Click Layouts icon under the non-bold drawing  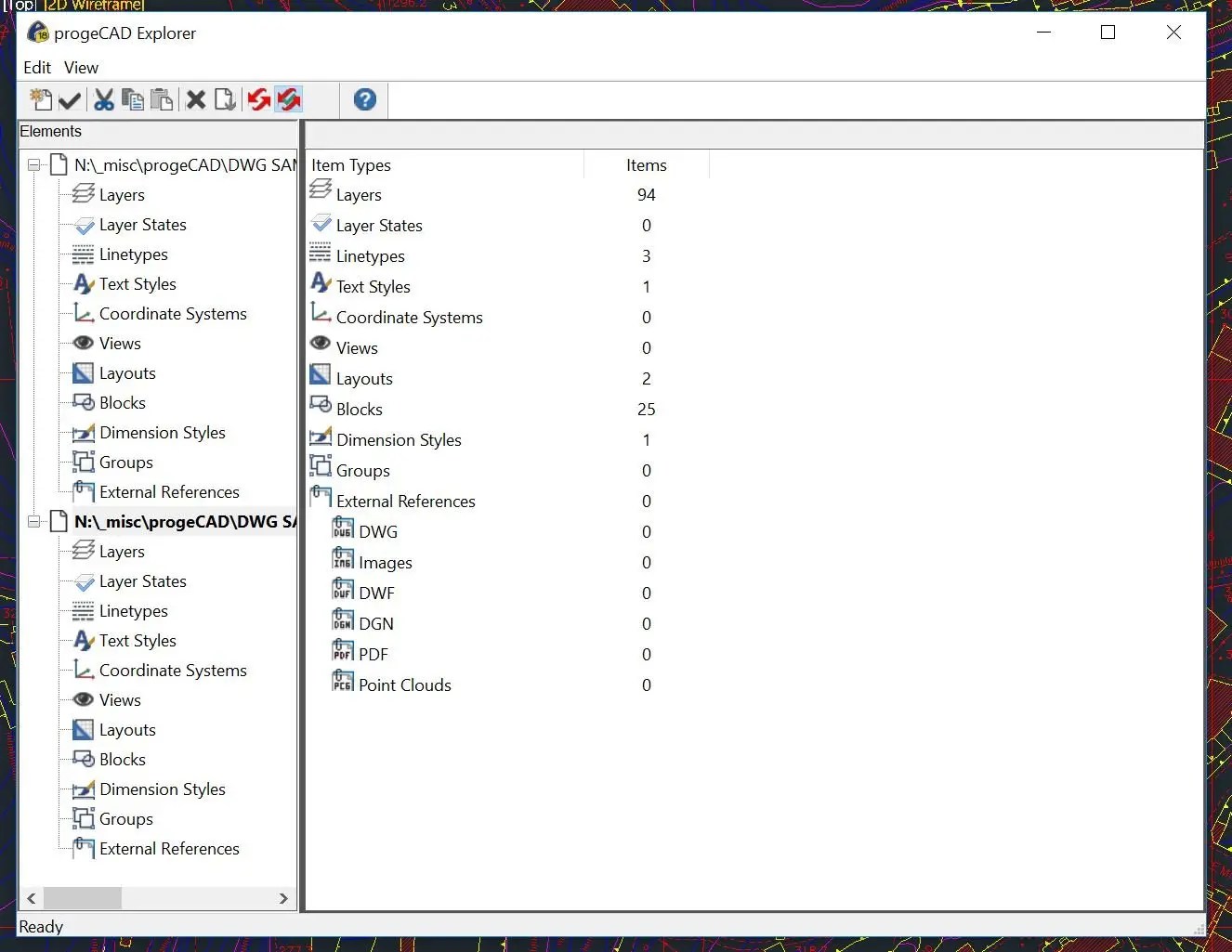84,373
